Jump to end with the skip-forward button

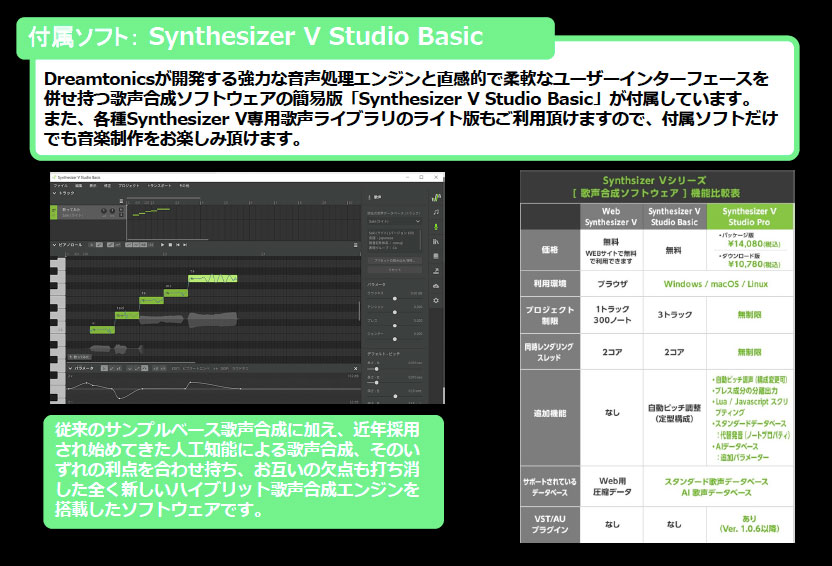[186, 245]
